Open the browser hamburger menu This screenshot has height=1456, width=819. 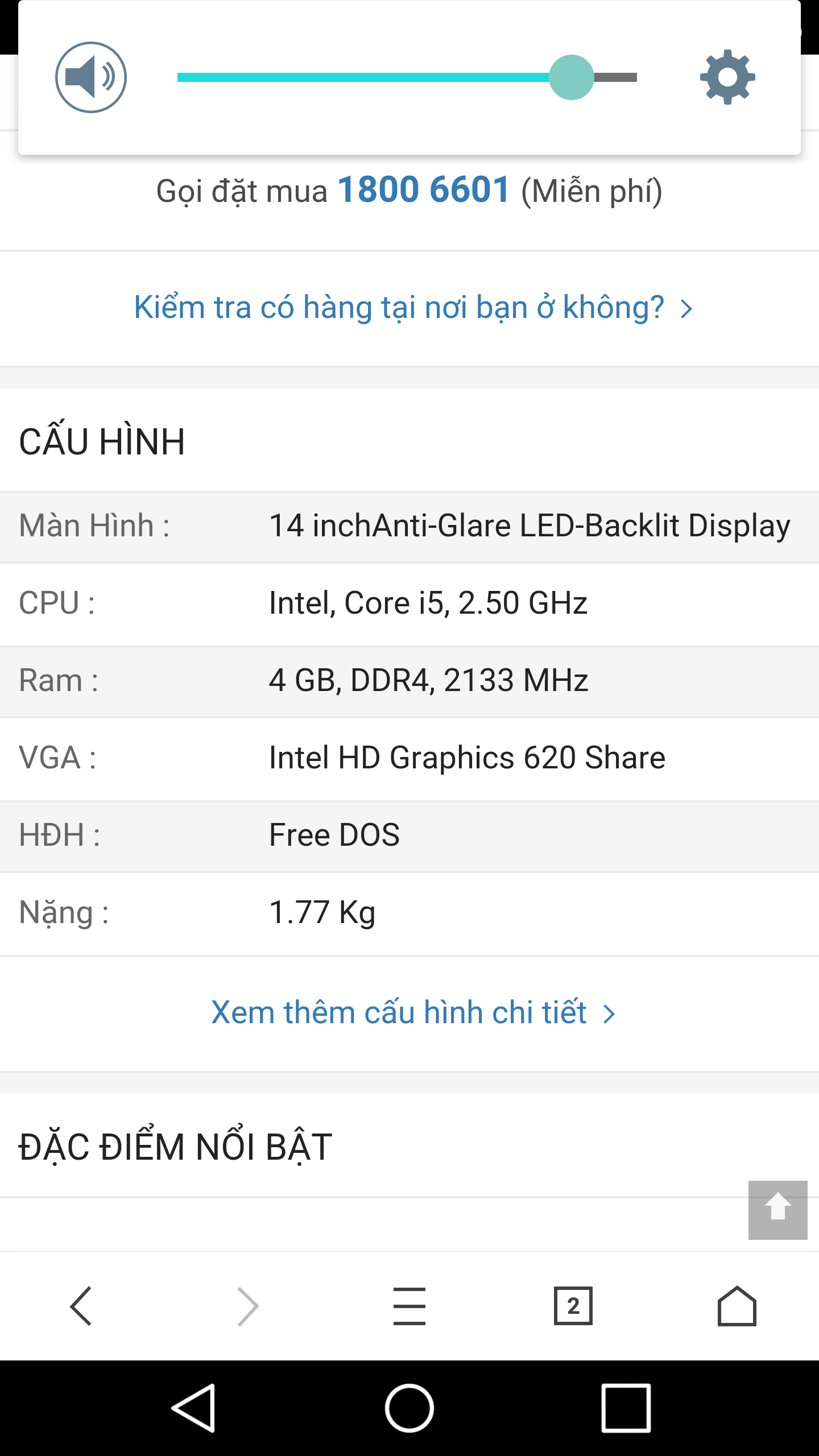409,1306
